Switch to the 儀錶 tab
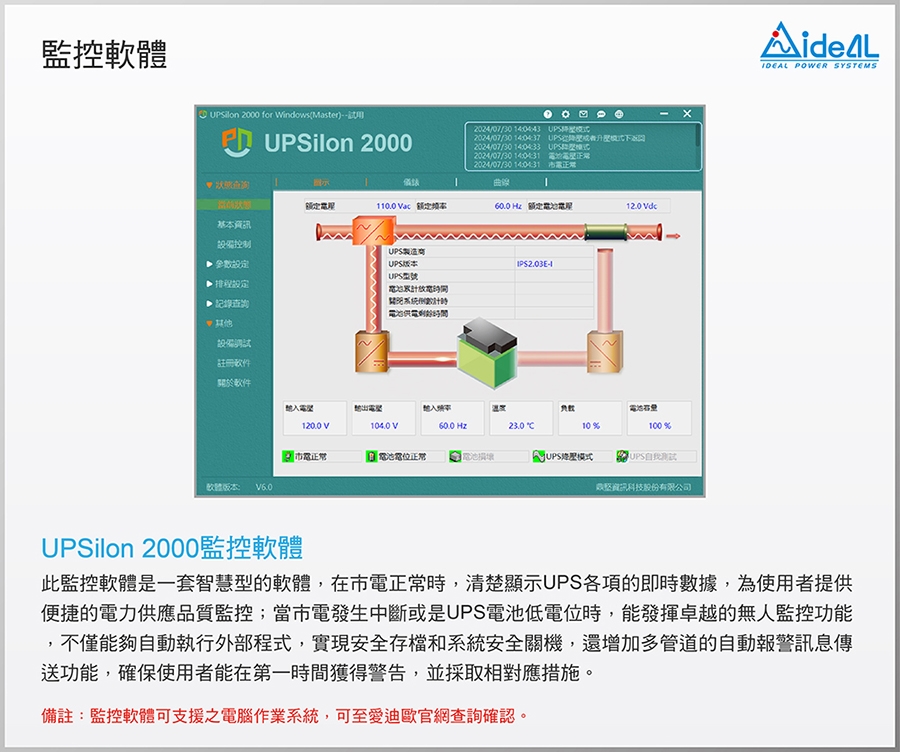The width and height of the screenshot is (900, 752). 411,183
